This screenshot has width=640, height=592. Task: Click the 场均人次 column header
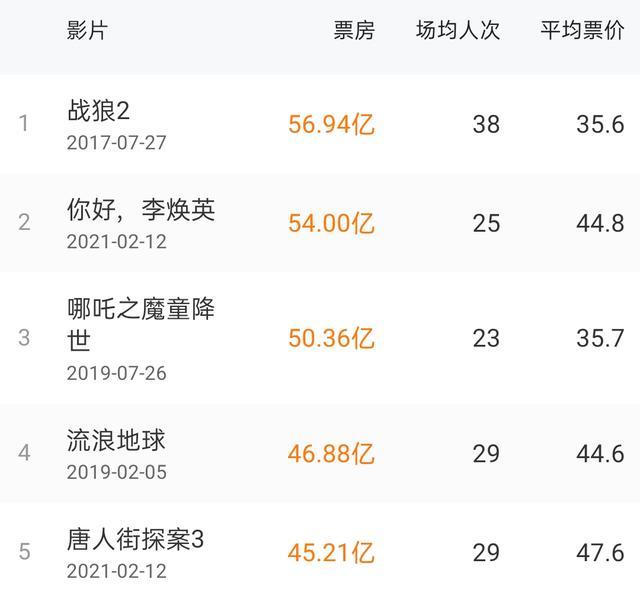457,30
